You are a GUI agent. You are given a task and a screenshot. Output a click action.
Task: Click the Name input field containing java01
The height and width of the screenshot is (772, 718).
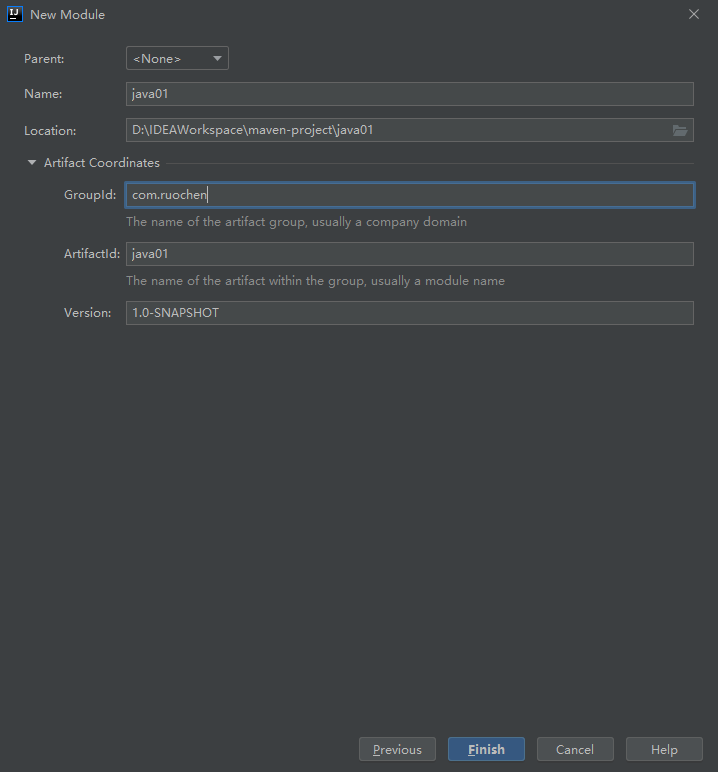coord(410,94)
